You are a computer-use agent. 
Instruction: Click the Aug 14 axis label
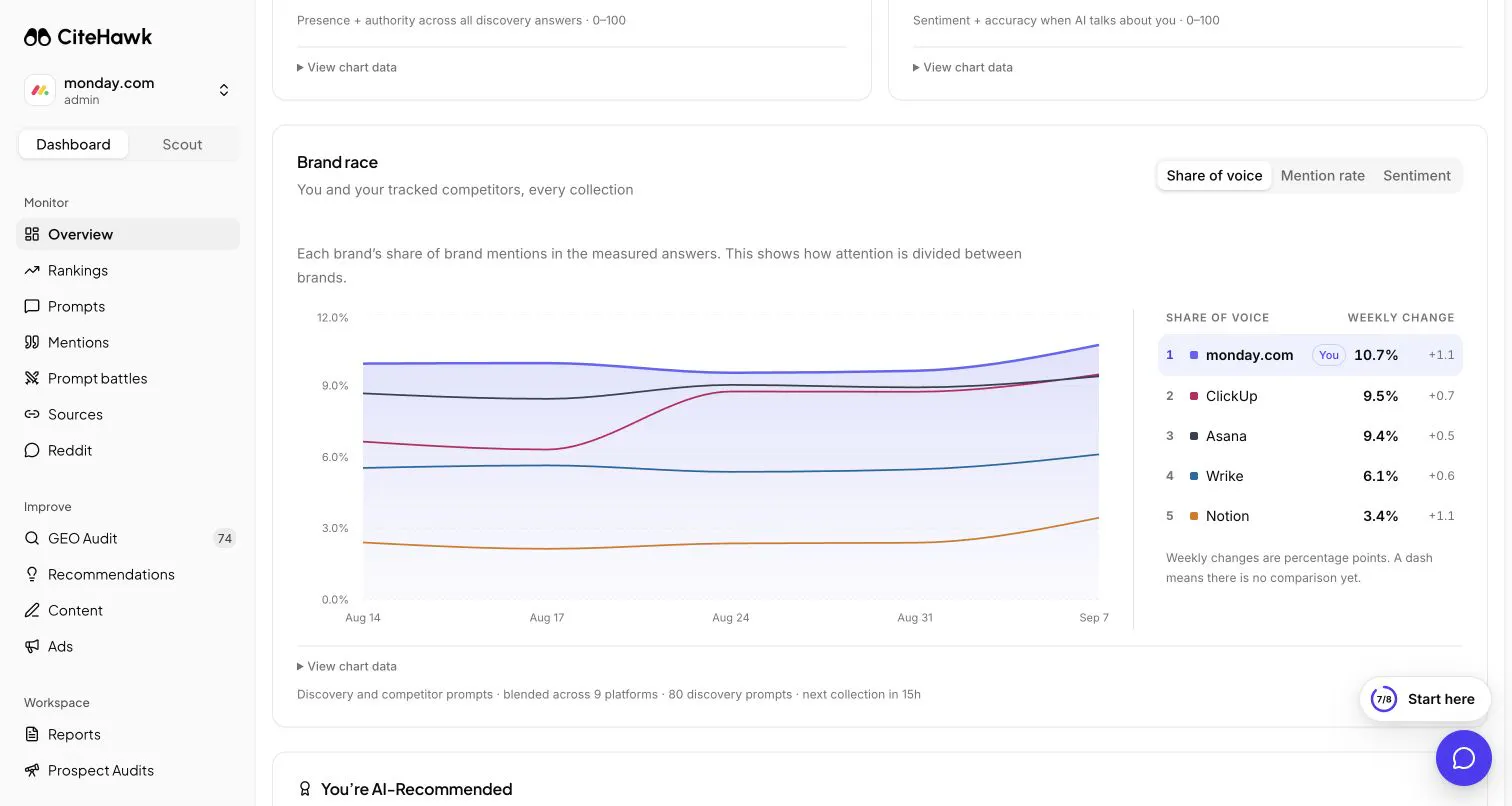click(363, 618)
